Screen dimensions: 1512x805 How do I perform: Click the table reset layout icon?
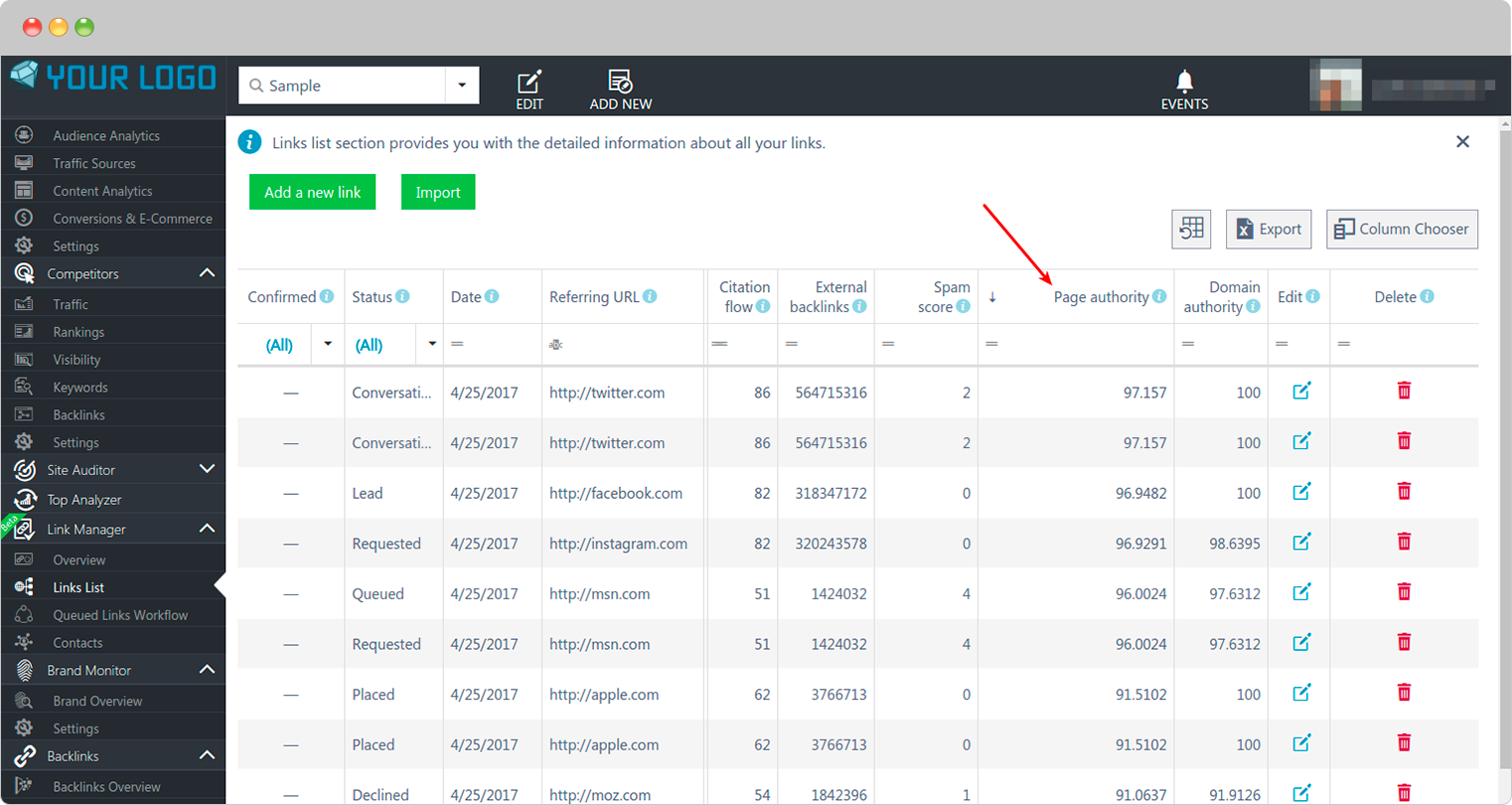tap(1191, 229)
